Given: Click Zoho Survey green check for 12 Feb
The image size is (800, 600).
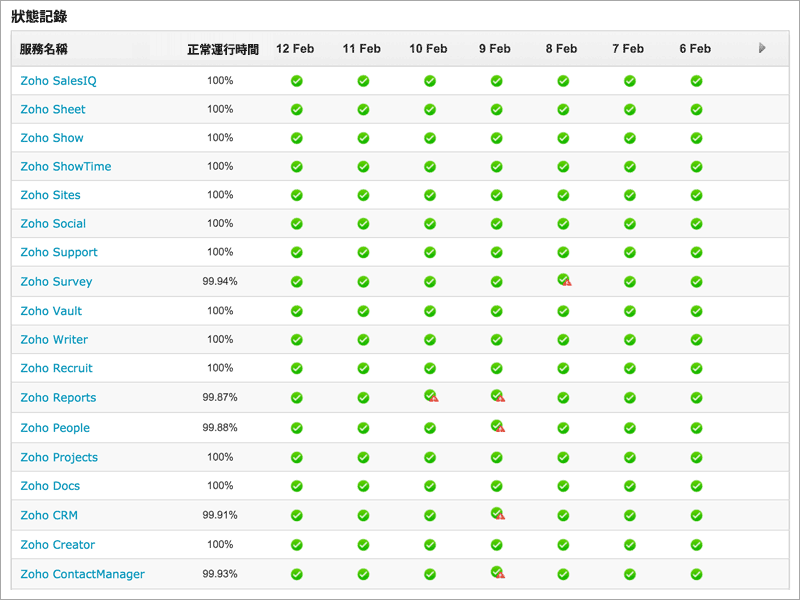Looking at the screenshot, I should click(x=296, y=282).
